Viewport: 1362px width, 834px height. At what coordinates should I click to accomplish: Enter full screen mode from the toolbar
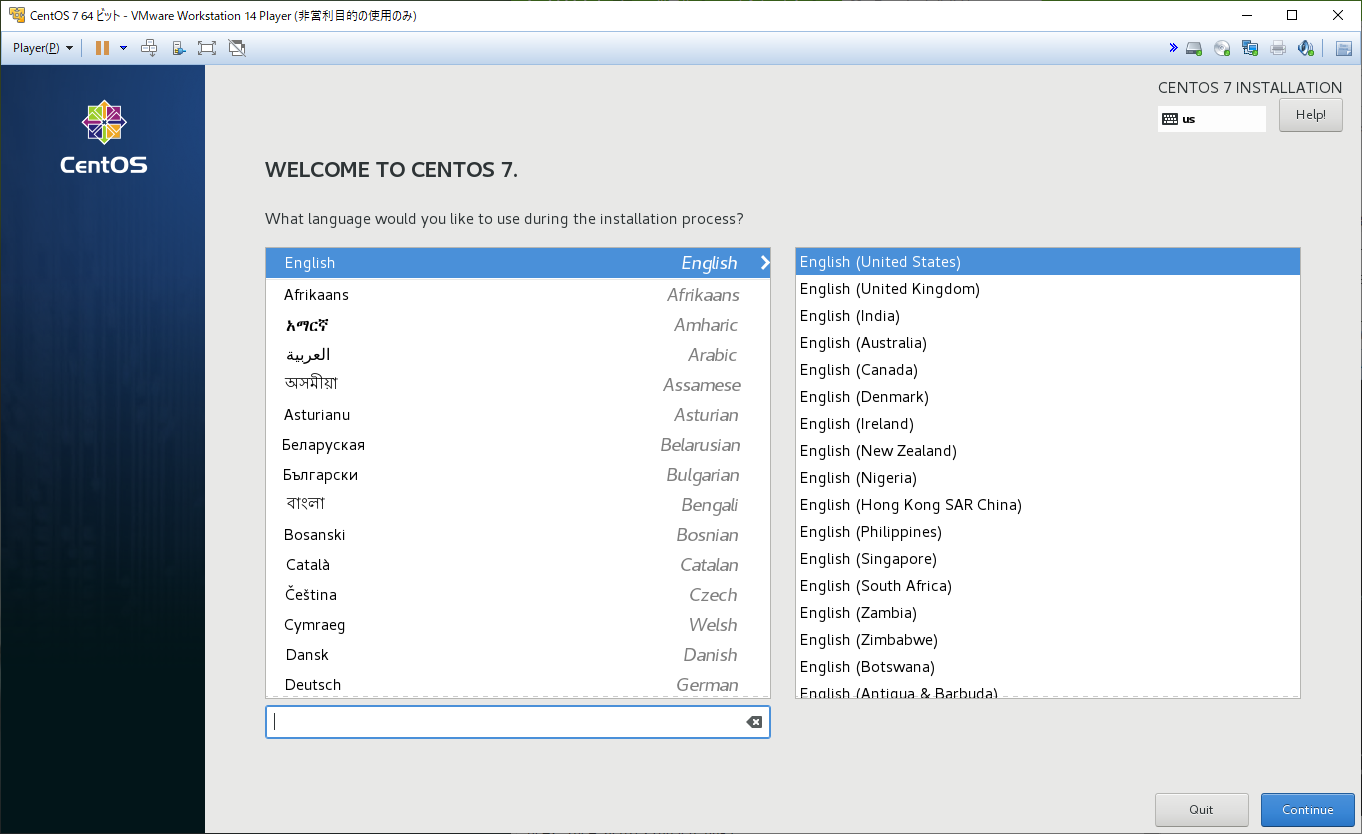click(x=207, y=48)
